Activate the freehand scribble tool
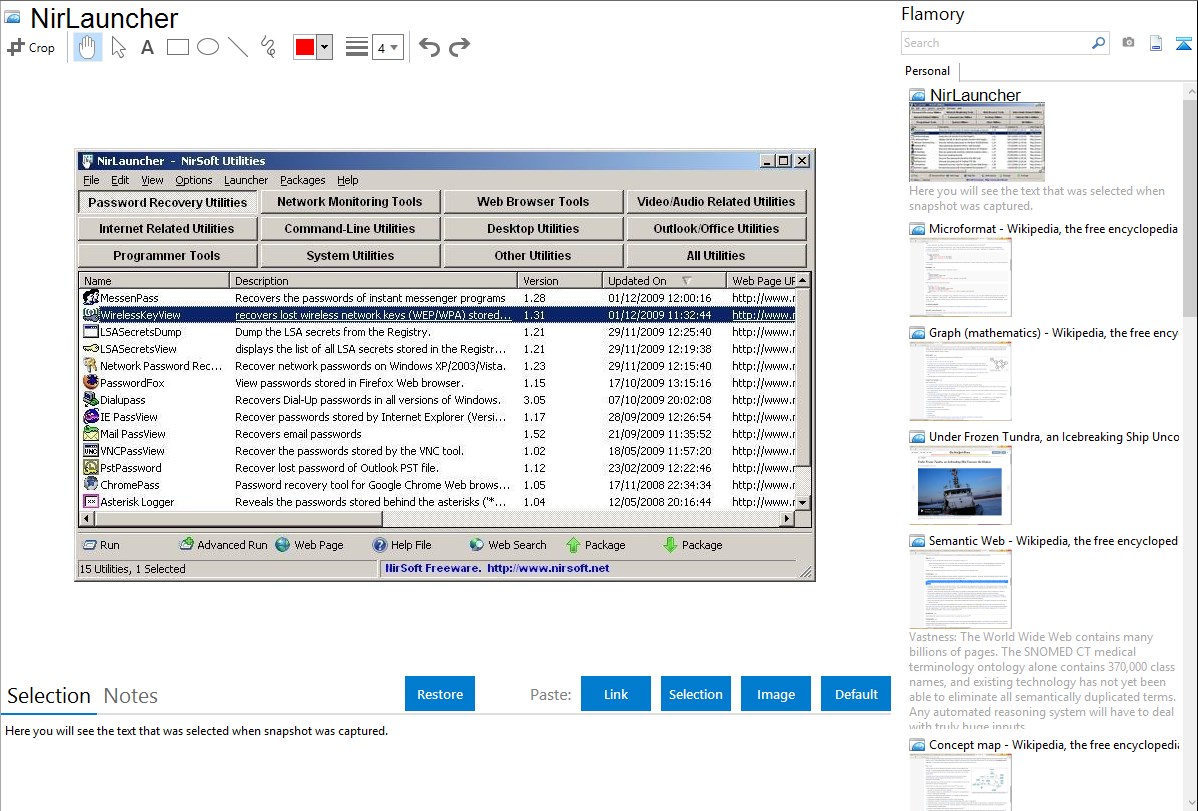This screenshot has height=811, width=1198. tap(268, 47)
